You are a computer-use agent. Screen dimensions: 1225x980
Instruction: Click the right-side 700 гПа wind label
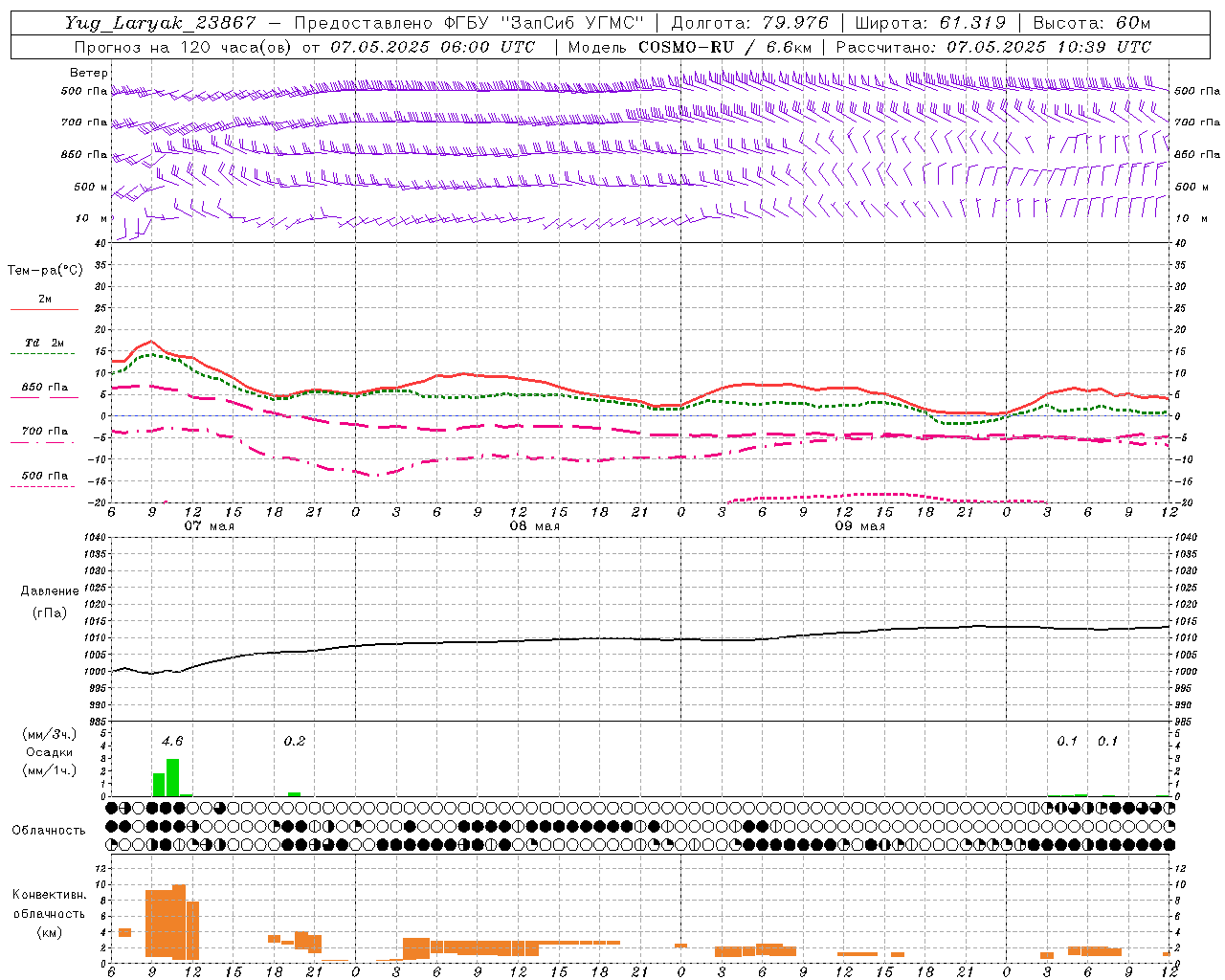coord(1197,122)
